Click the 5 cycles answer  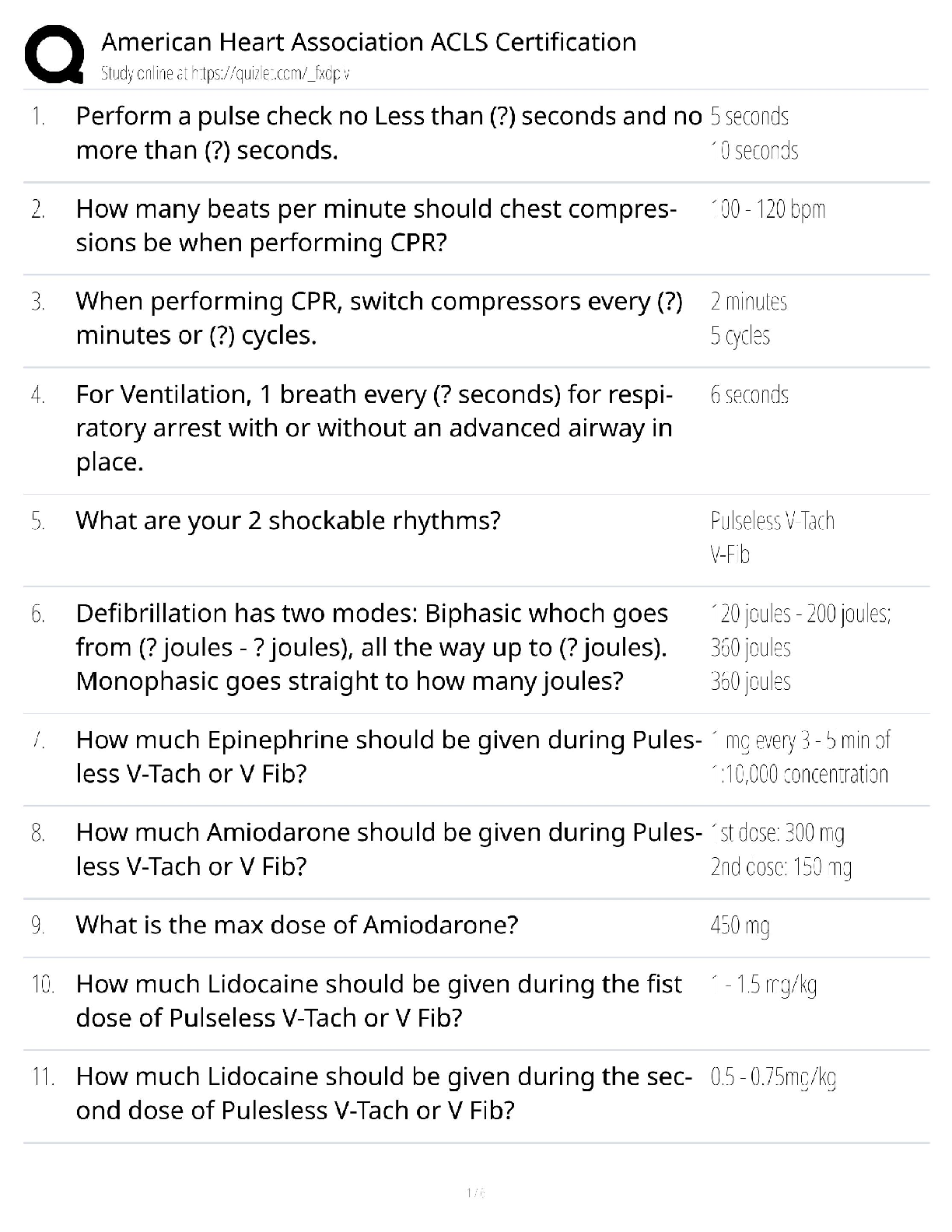pyautogui.click(x=740, y=336)
